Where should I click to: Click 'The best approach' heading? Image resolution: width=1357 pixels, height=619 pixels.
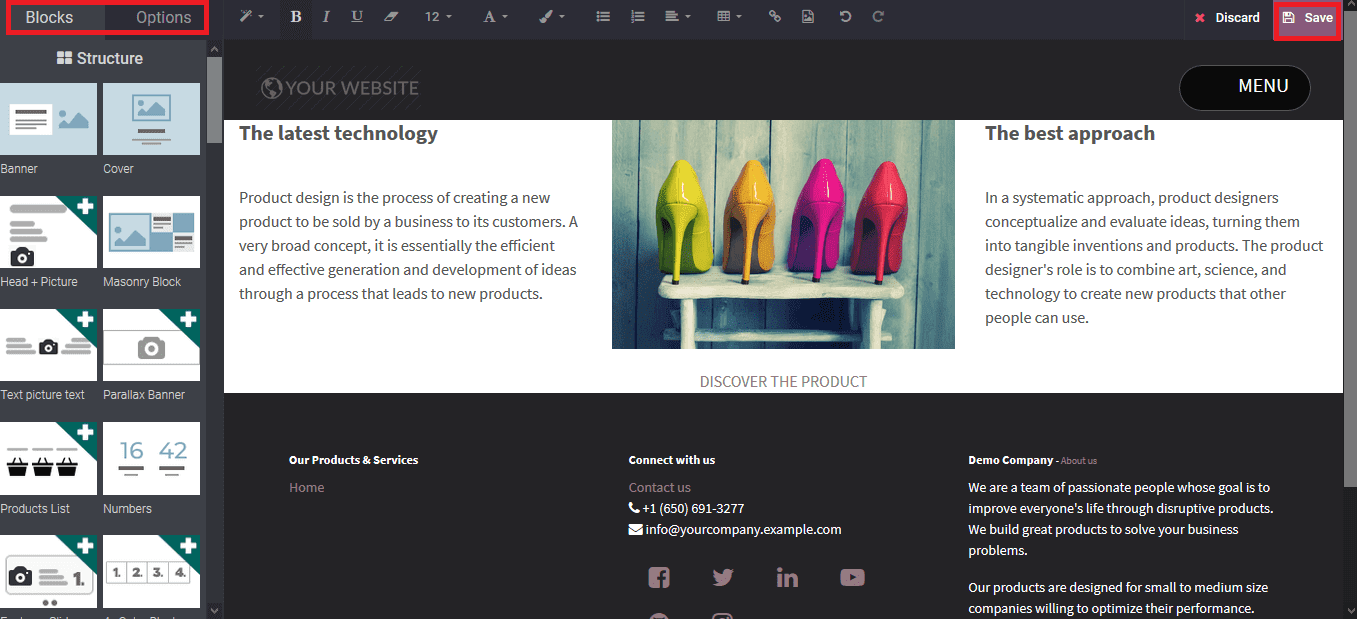(x=1069, y=133)
